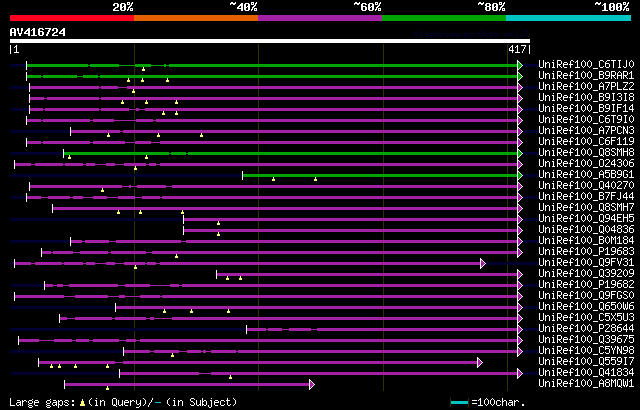Viewport: 640px width, 410px height.
Task: Select the UniRef100_P28644 label
Action: click(586, 329)
